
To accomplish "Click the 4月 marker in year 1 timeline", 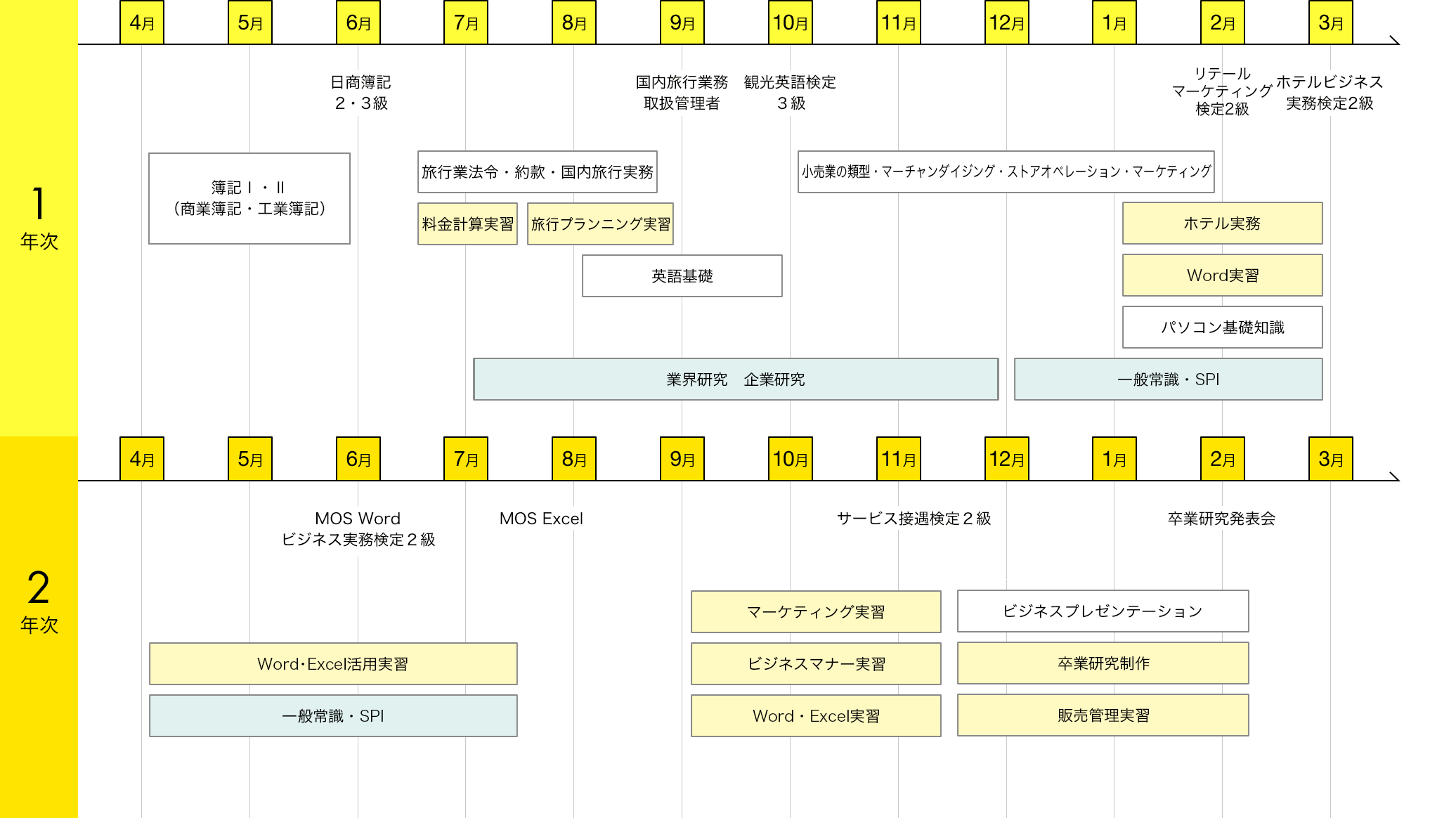I will [x=142, y=22].
